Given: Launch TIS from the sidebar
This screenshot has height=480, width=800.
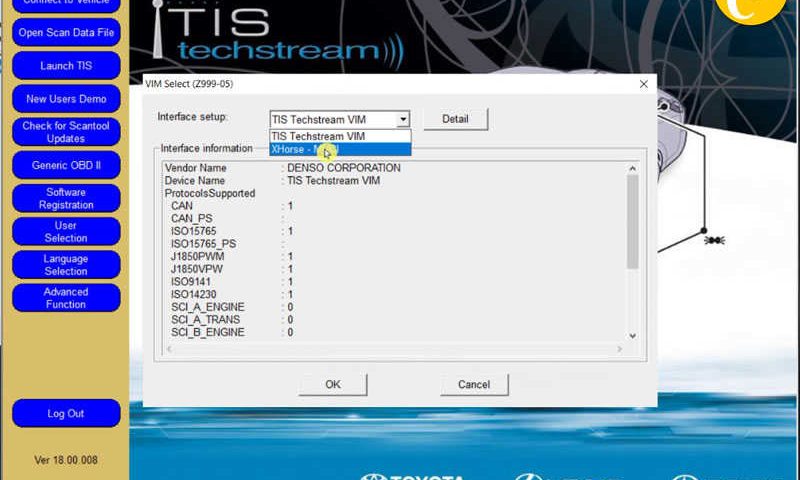Looking at the screenshot, I should [66, 66].
